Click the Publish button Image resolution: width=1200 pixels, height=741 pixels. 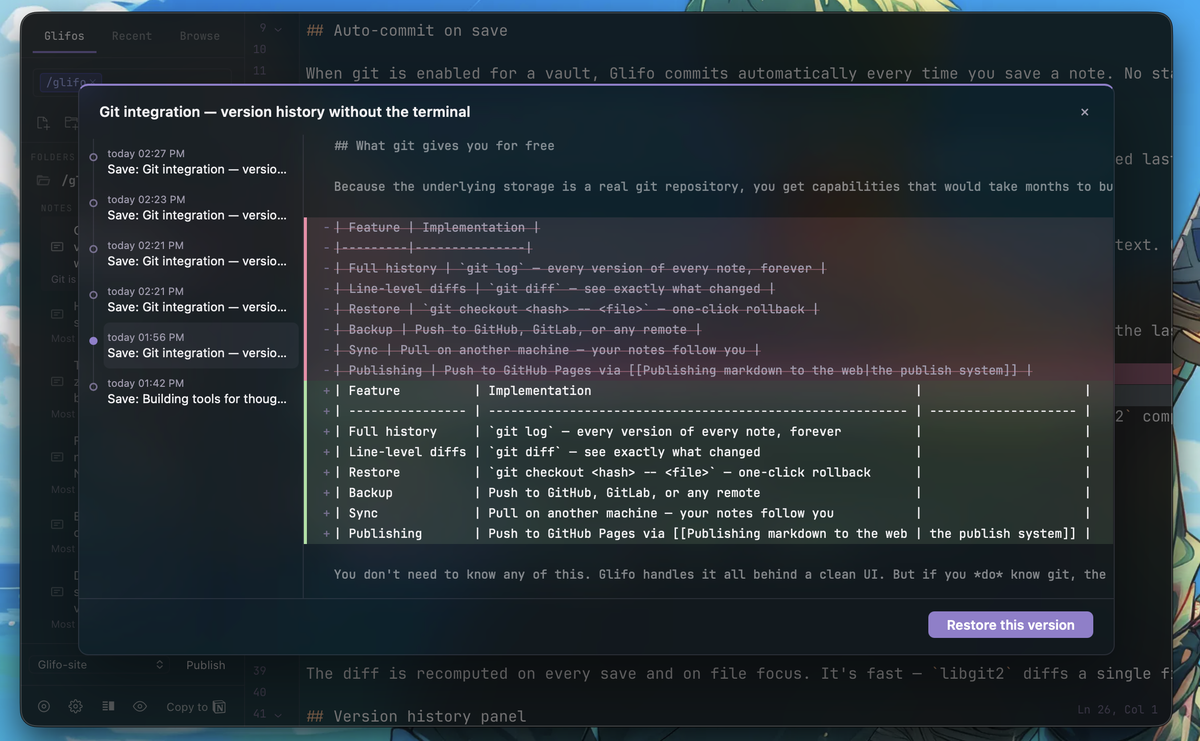[206, 665]
